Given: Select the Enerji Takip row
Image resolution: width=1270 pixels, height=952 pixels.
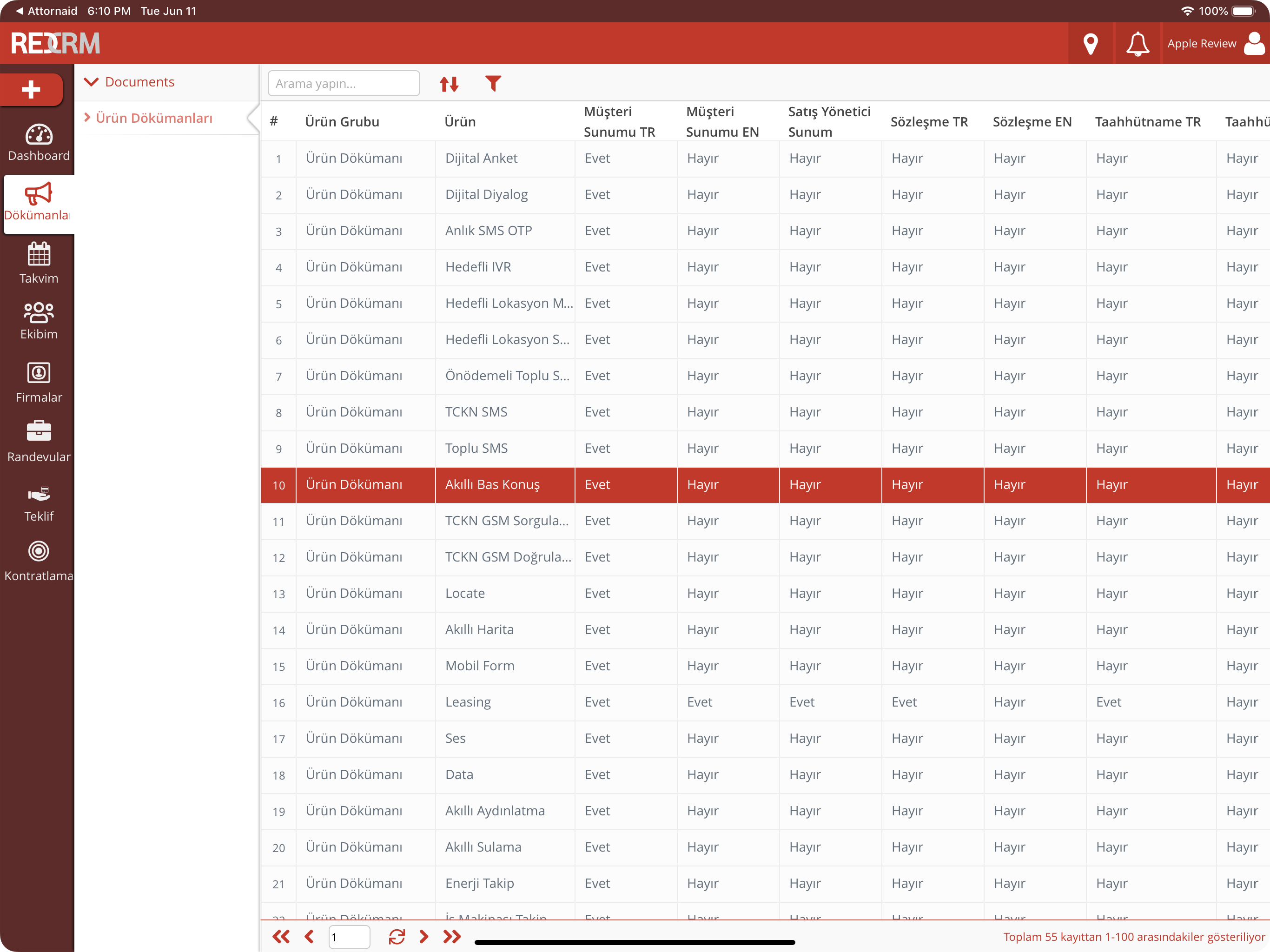Looking at the screenshot, I should click(x=765, y=883).
